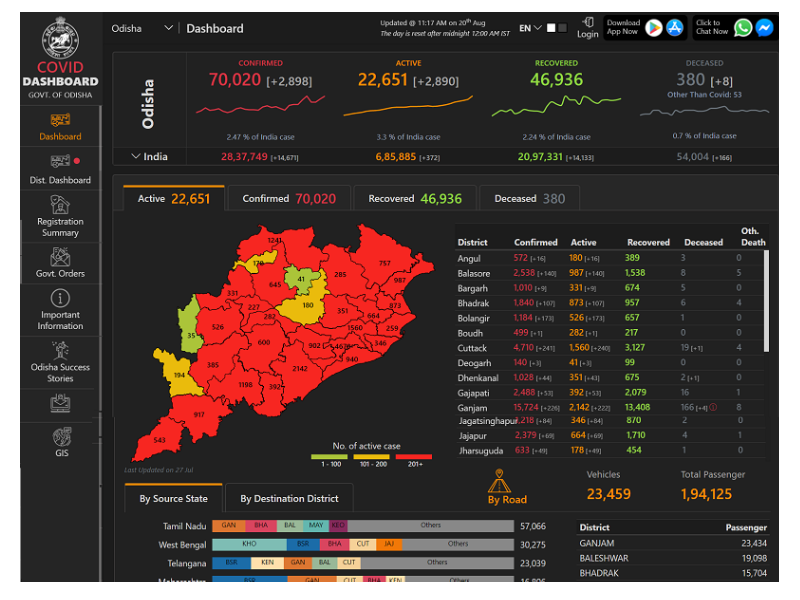
Task: Switch theme with the white square toggle
Action: point(550,28)
